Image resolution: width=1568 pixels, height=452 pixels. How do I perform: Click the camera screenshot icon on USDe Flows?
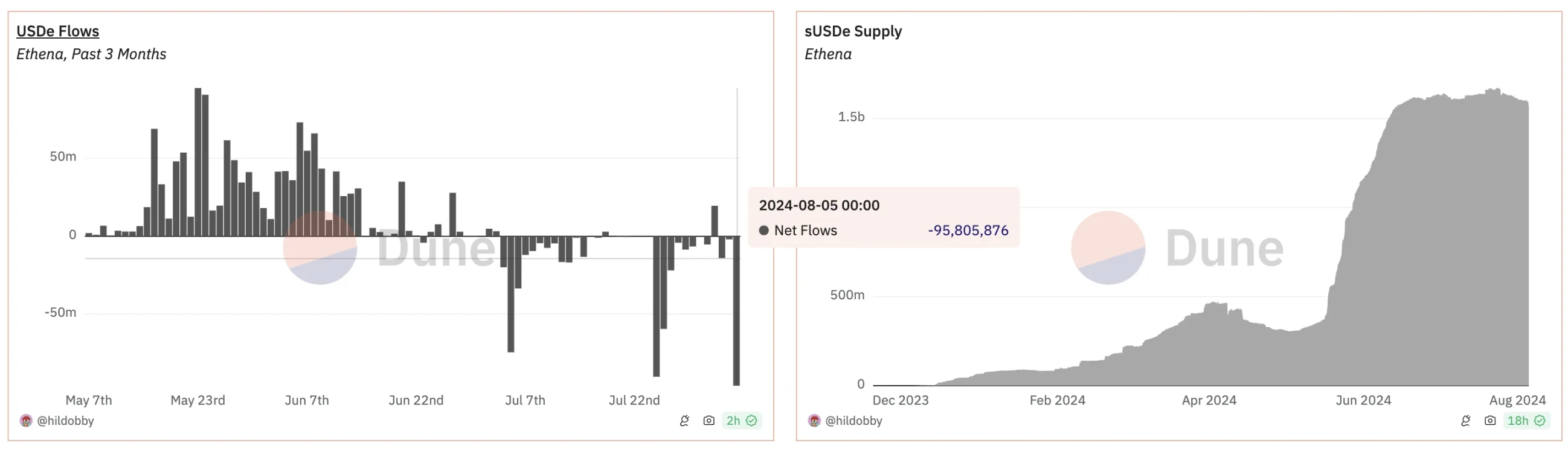click(x=708, y=421)
